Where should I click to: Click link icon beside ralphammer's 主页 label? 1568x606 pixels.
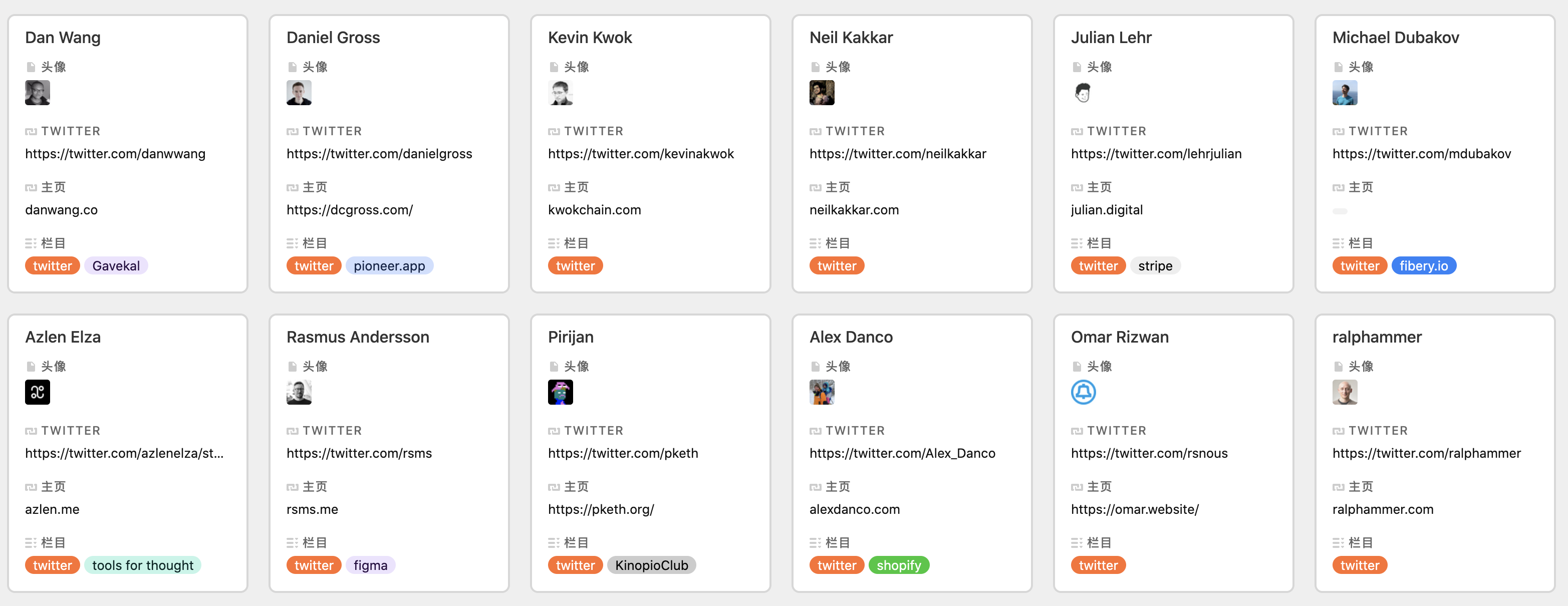point(1338,487)
